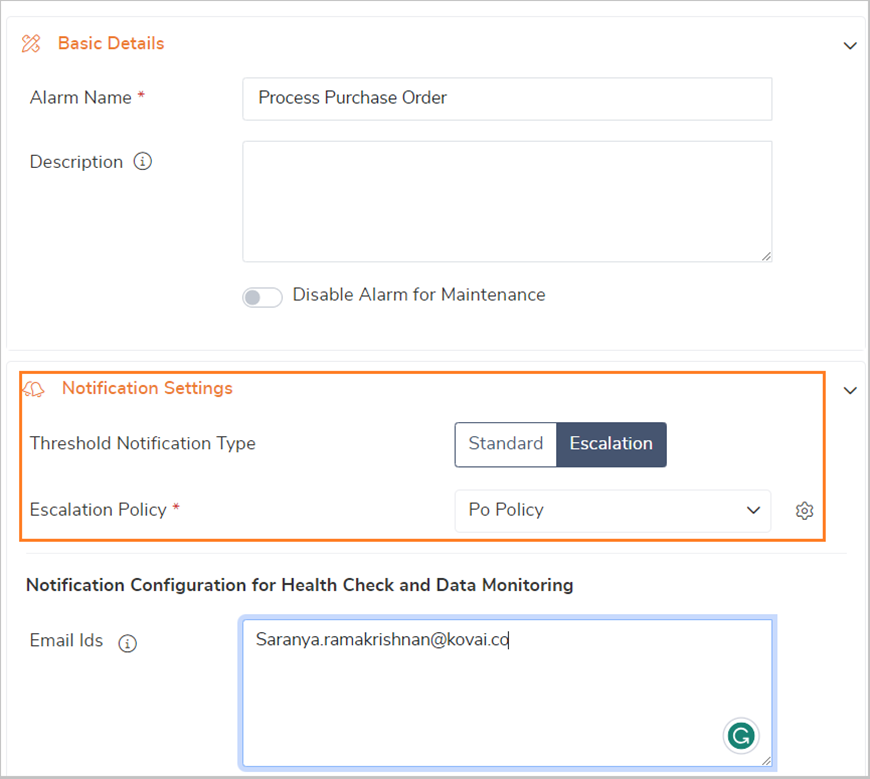Image resolution: width=870 pixels, height=779 pixels.
Task: Click inside the Alarm Name field
Action: [506, 98]
